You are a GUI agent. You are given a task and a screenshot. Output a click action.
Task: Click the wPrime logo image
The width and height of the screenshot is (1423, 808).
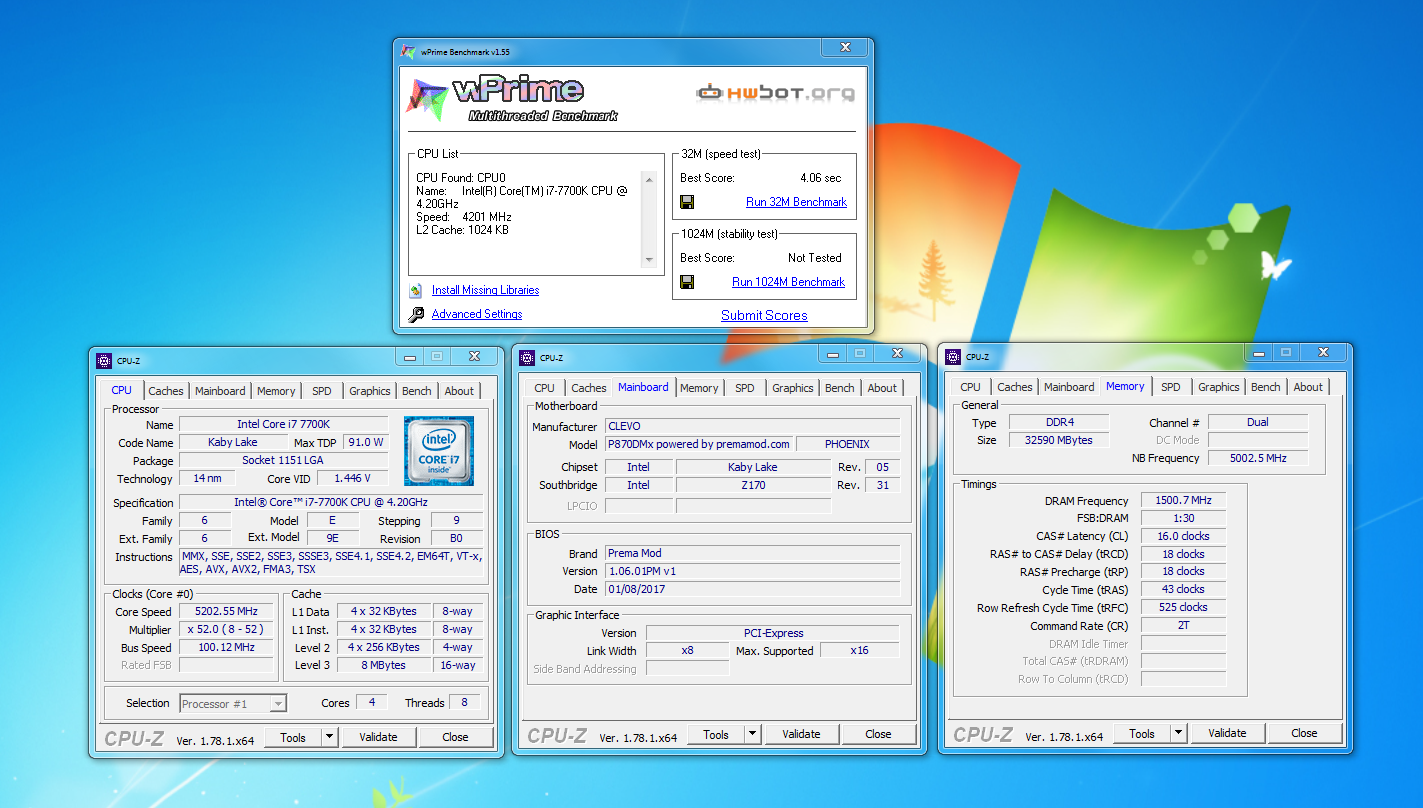pyautogui.click(x=512, y=99)
